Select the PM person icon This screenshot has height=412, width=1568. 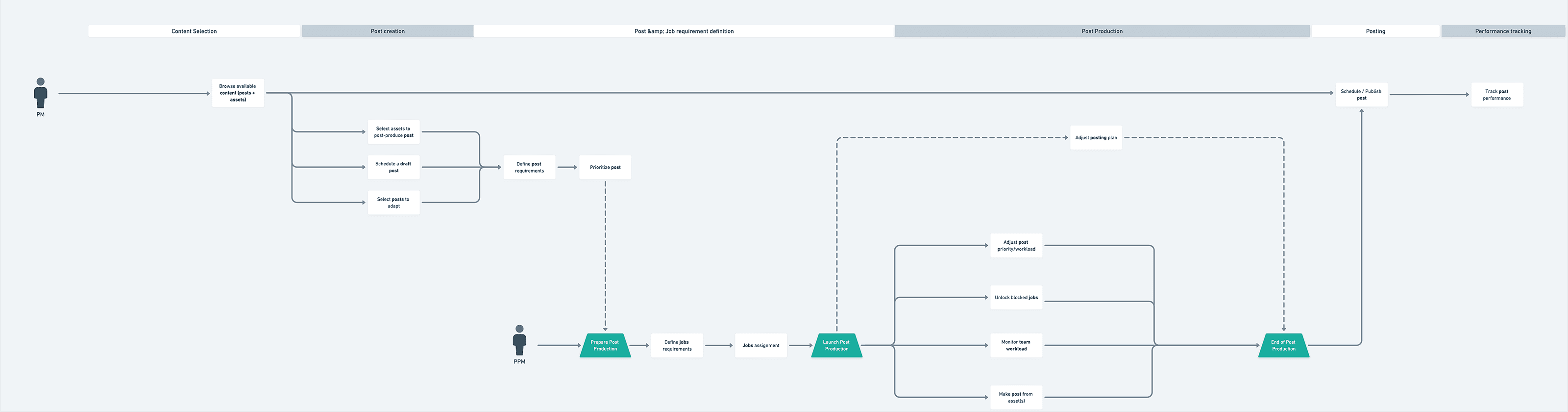click(40, 93)
